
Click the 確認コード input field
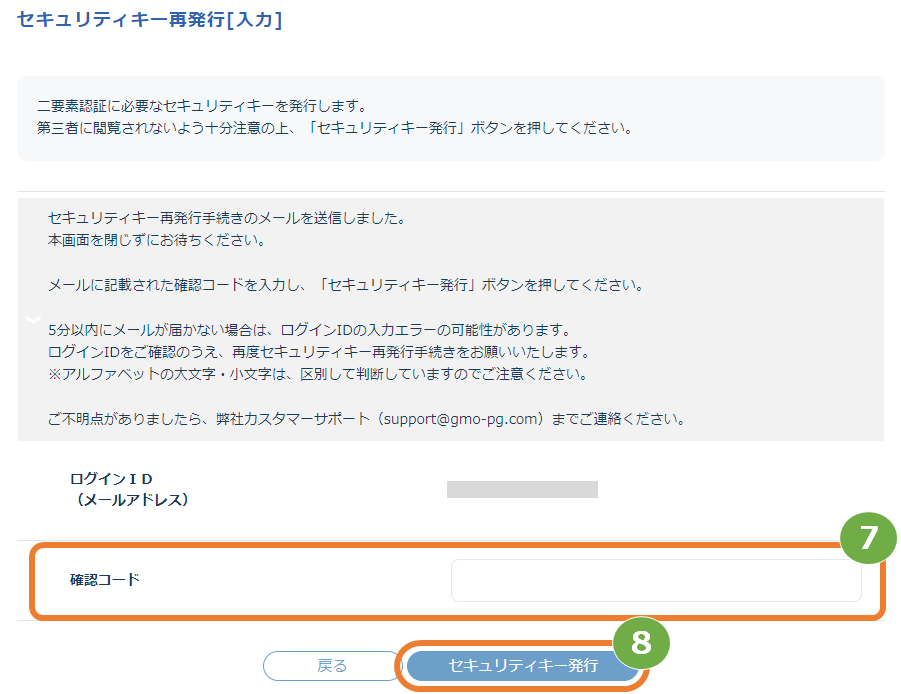tap(656, 580)
